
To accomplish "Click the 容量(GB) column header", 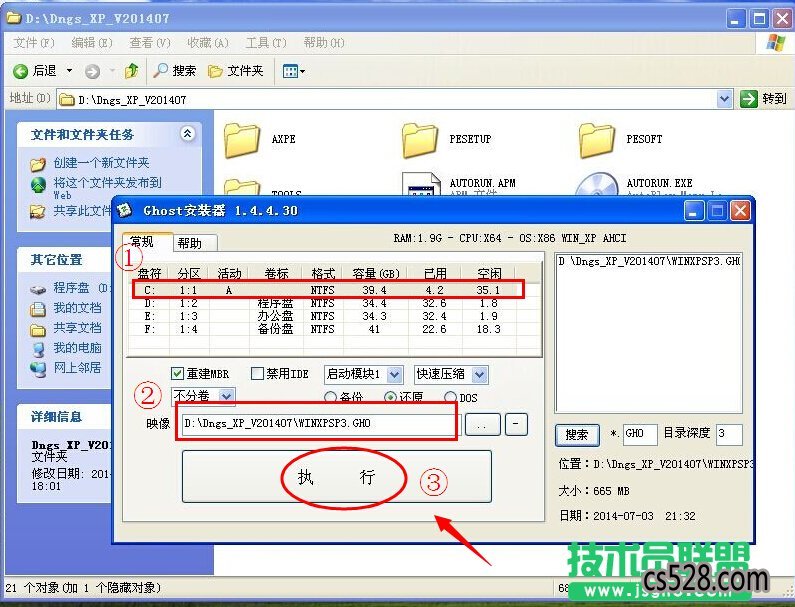I will tap(376, 274).
